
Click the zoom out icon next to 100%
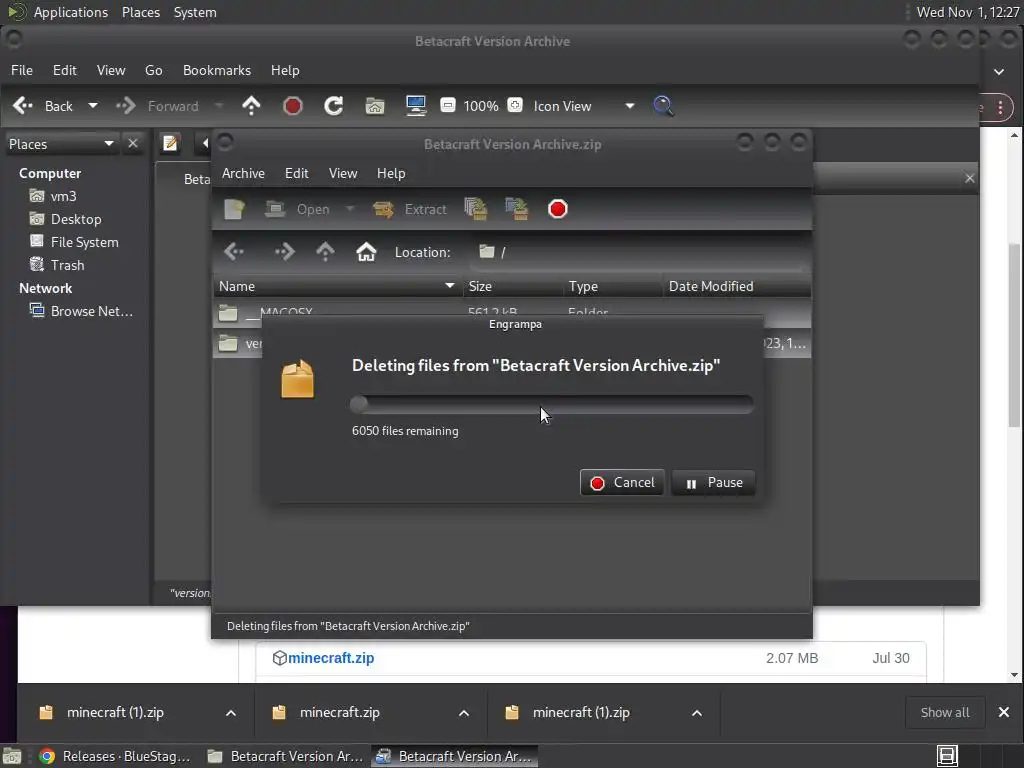click(x=448, y=105)
